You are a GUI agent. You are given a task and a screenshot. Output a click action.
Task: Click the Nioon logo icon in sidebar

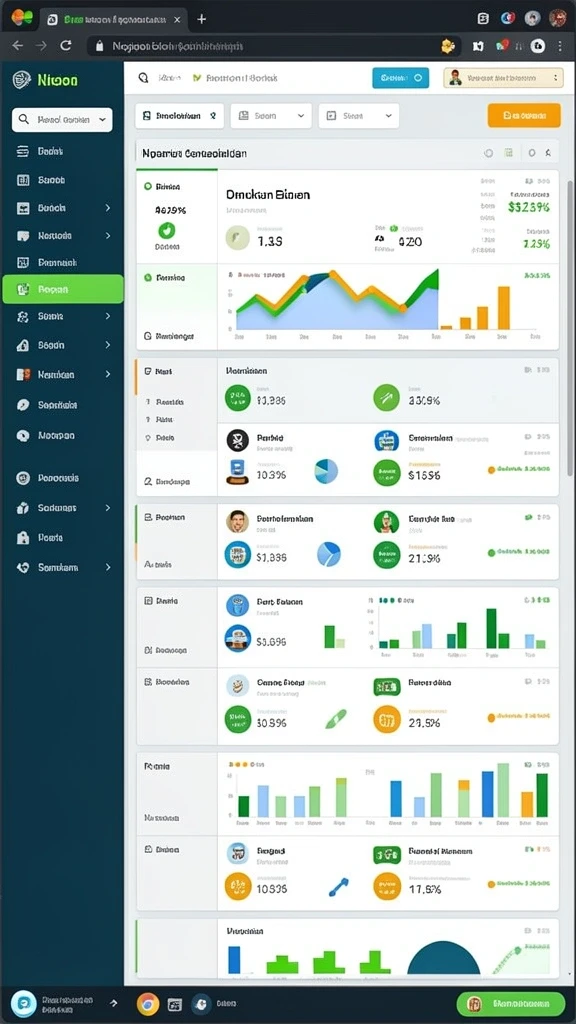(x=22, y=80)
